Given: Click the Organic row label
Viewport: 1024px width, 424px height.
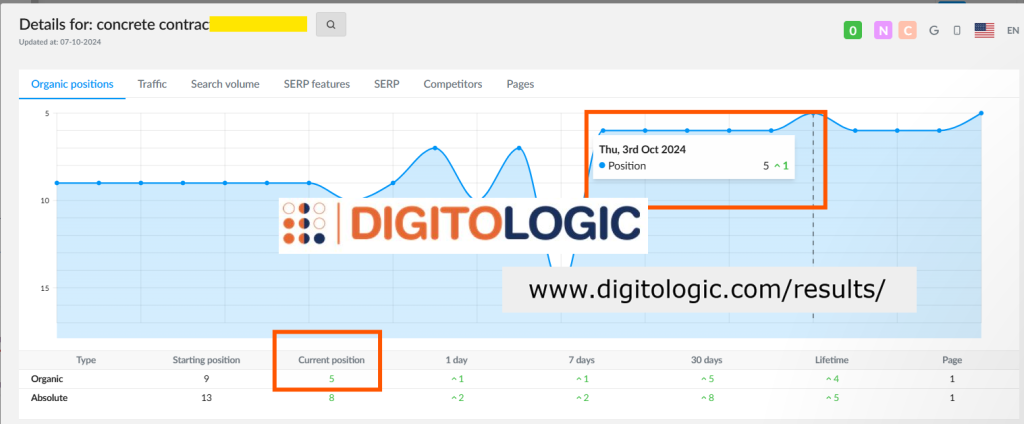Looking at the screenshot, I should (x=47, y=378).
